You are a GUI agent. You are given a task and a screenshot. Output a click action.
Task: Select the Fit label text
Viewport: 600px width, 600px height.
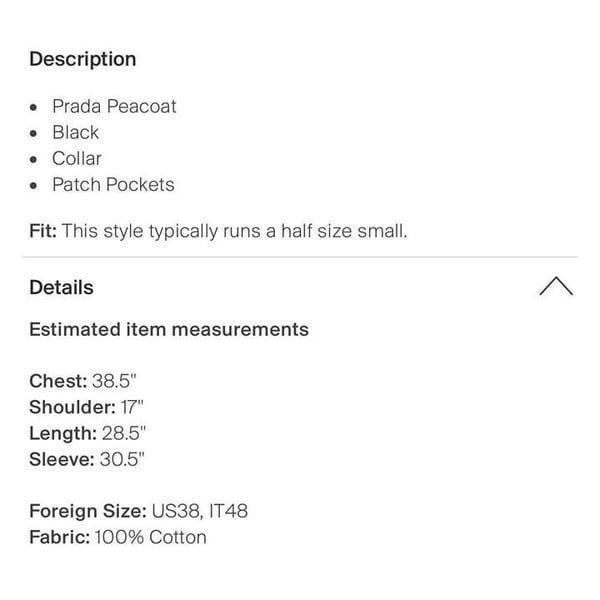coord(43,231)
